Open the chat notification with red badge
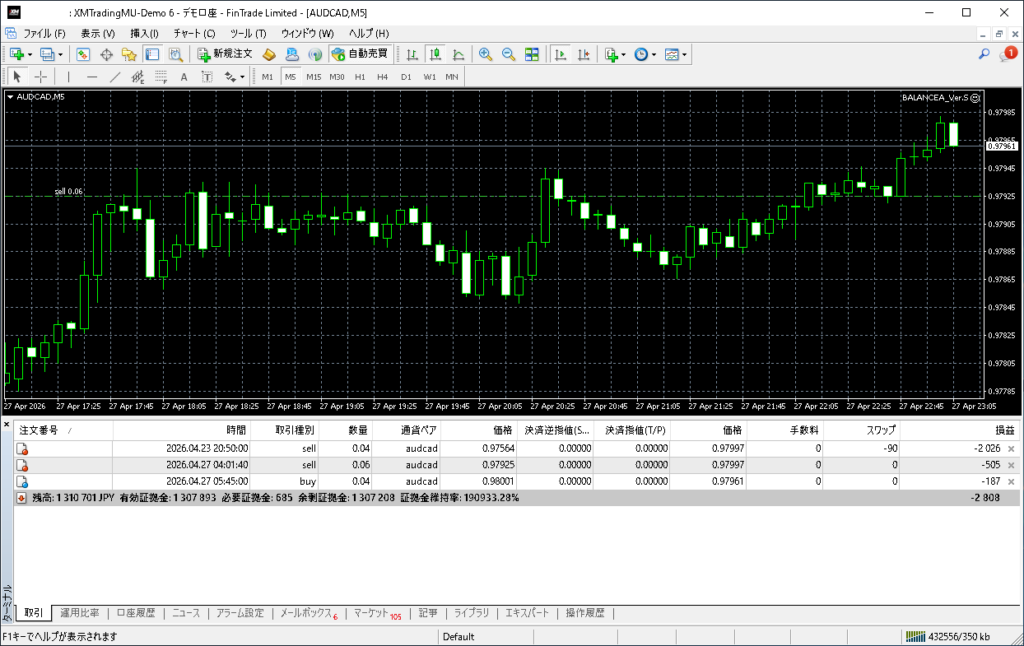The height and width of the screenshot is (646, 1024). [1007, 54]
